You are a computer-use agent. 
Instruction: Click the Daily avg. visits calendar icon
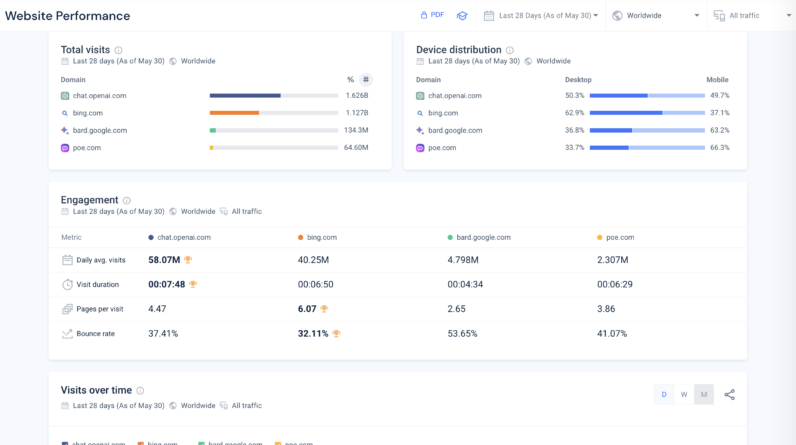tap(66, 260)
